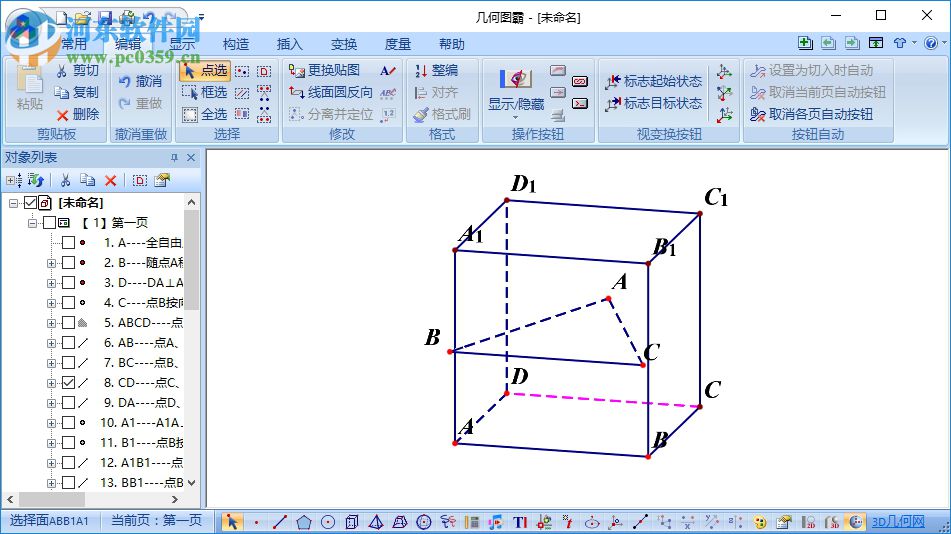Click 全选 to select all
This screenshot has height=534, width=951.
point(205,114)
